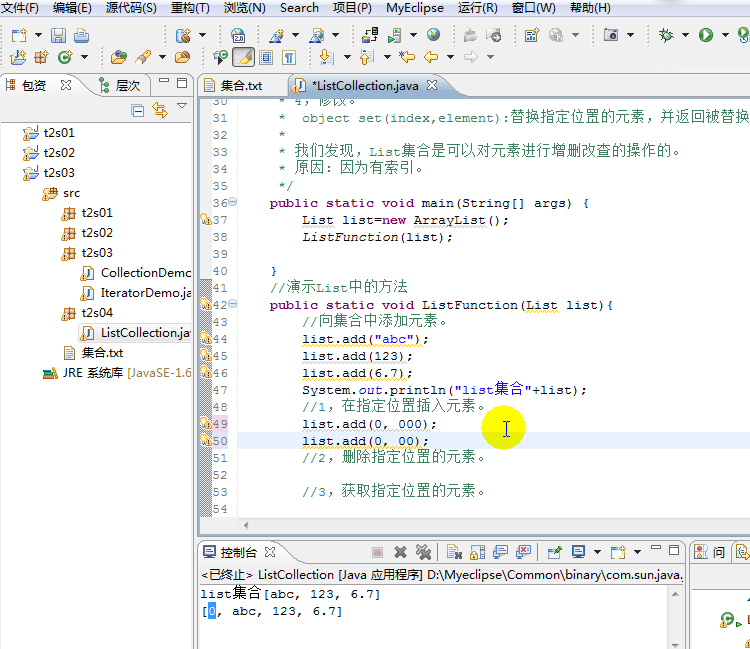Click Java EE 2.0 globe icon

pos(238,35)
